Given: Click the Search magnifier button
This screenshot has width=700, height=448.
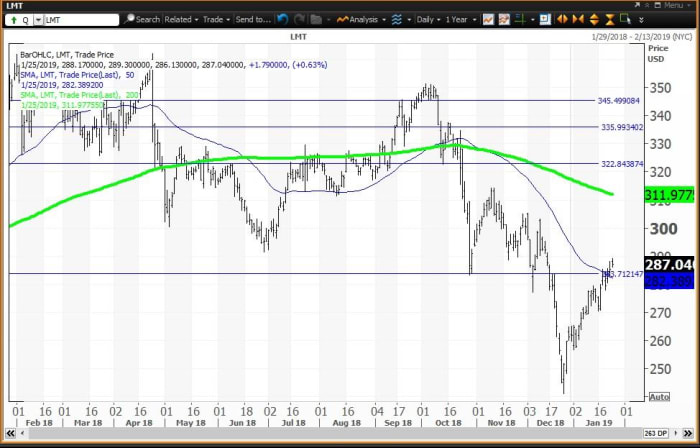Looking at the screenshot, I should tap(142, 20).
